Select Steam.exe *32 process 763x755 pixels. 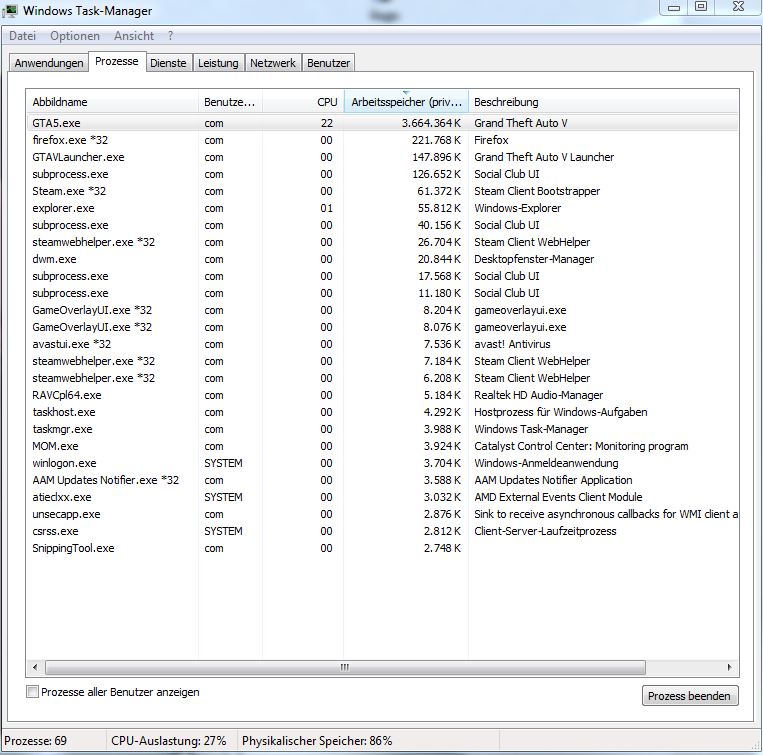382,191
